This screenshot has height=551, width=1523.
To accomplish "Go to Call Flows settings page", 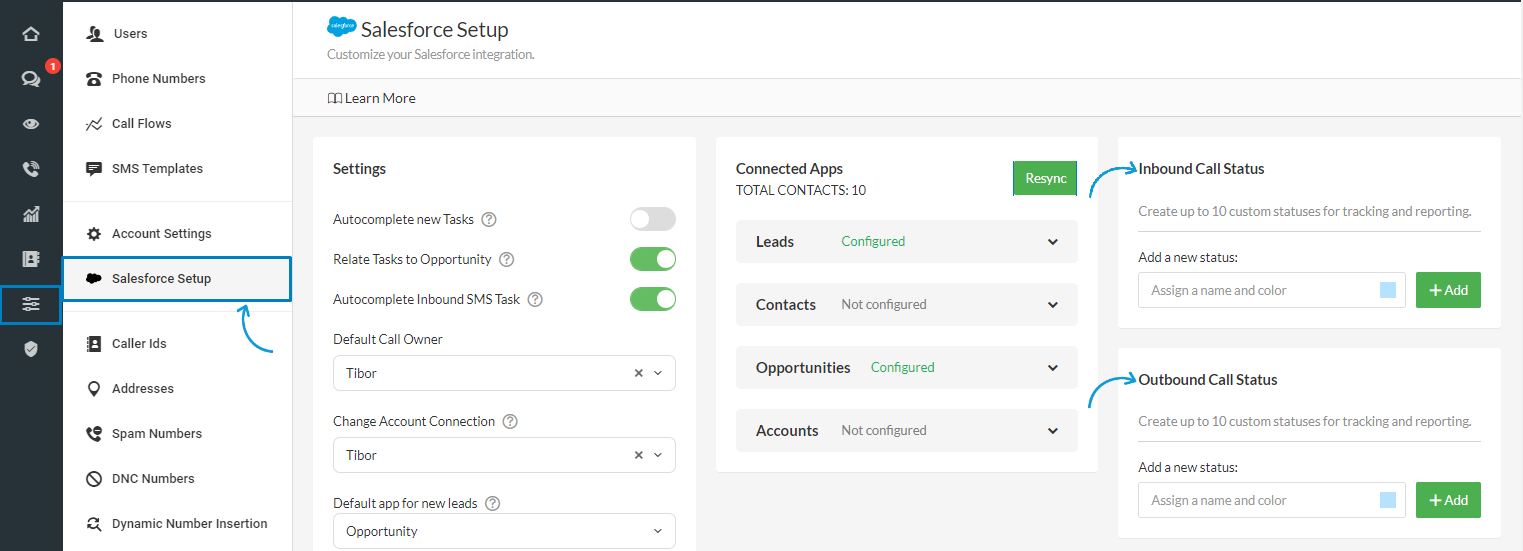I will pyautogui.click(x=141, y=124).
